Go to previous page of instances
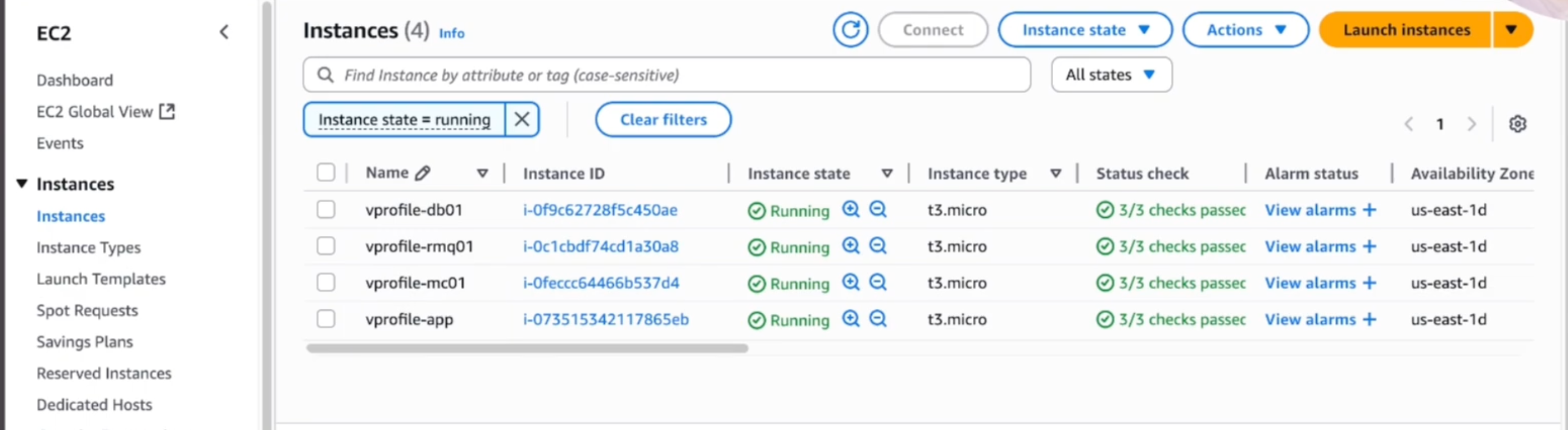The height and width of the screenshot is (430, 1568). coord(1408,124)
